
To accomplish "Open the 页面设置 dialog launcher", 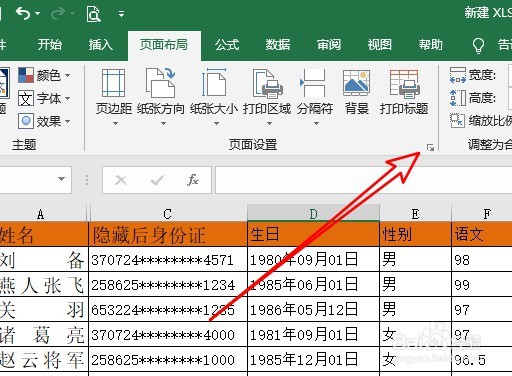I will tap(430, 148).
